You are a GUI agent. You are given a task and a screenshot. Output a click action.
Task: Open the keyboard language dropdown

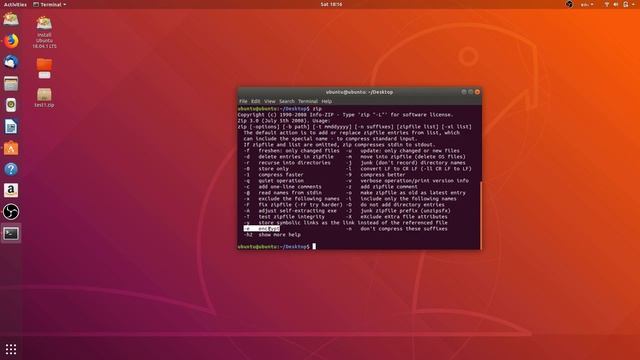click(x=587, y=4)
